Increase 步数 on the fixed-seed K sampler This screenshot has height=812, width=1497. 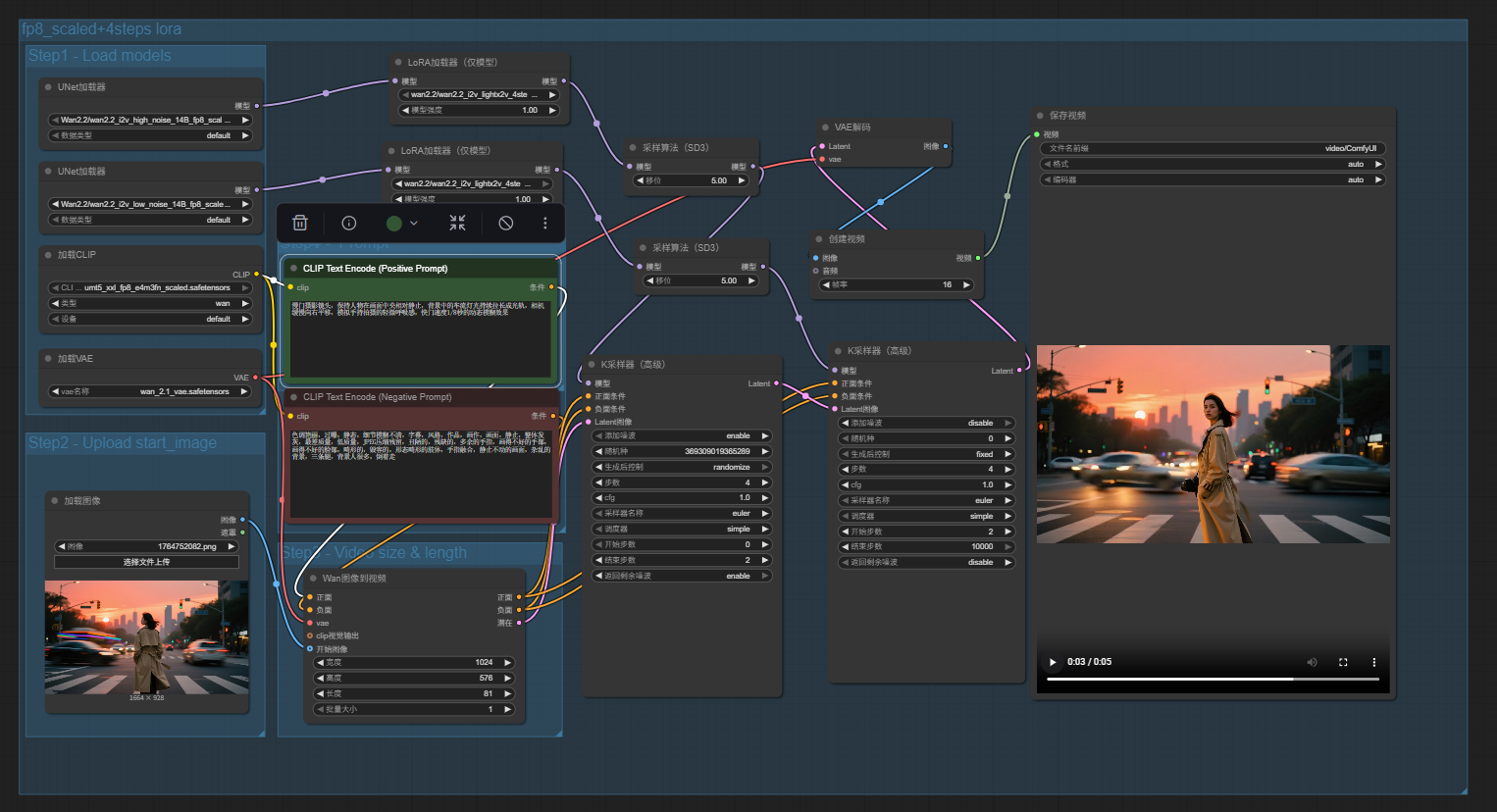(x=1007, y=470)
